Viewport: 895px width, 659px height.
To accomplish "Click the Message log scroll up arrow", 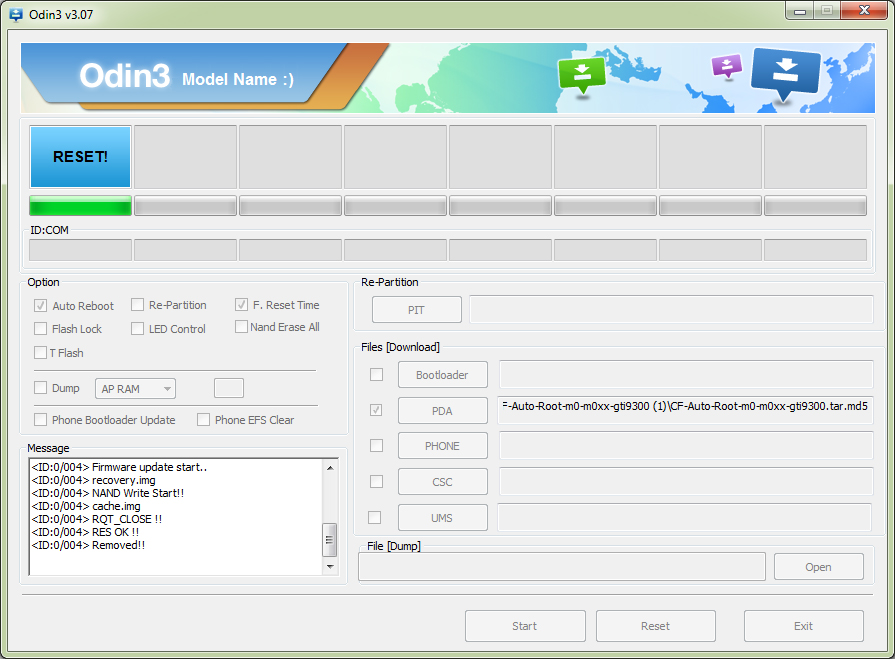I will (330, 468).
